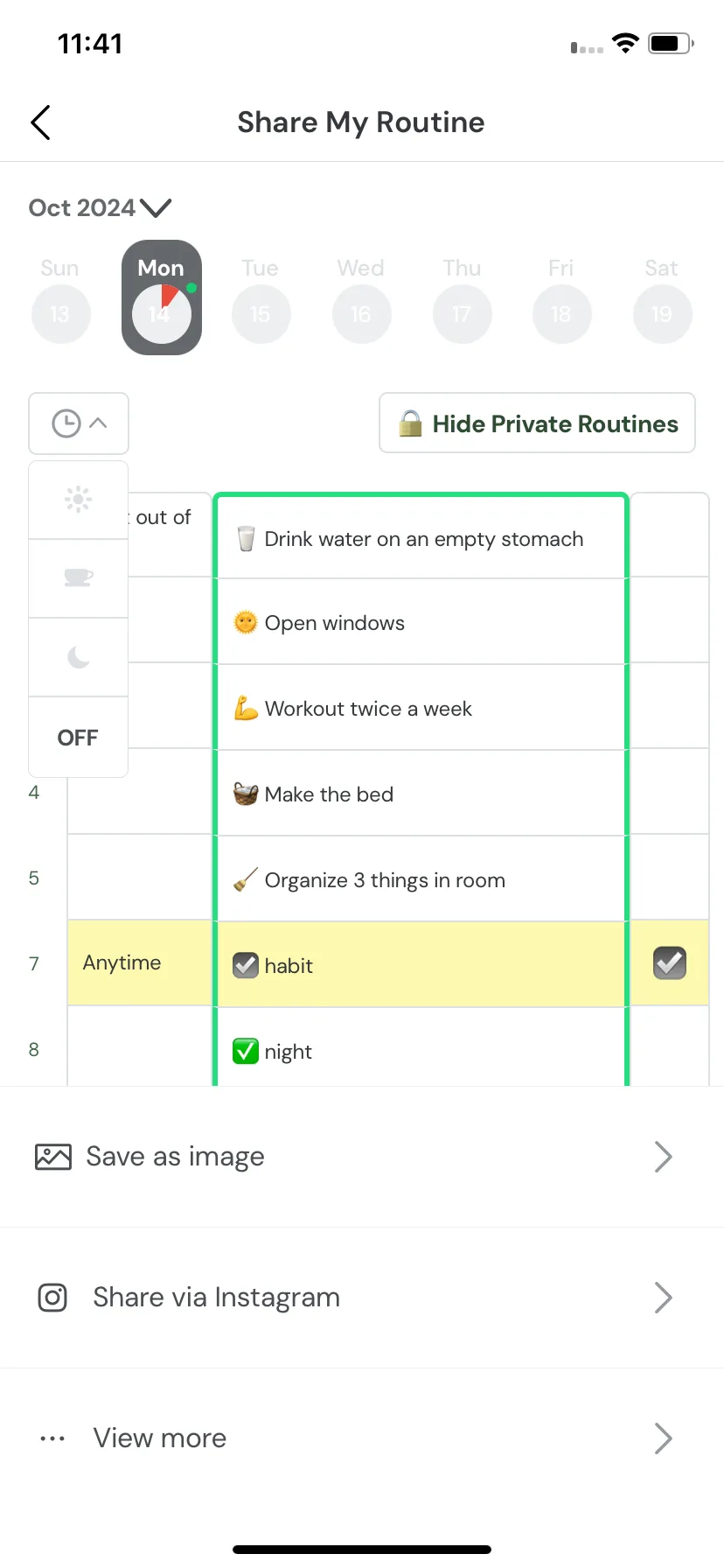Tap the padlock icon on Hide Private Routines

pyautogui.click(x=410, y=423)
